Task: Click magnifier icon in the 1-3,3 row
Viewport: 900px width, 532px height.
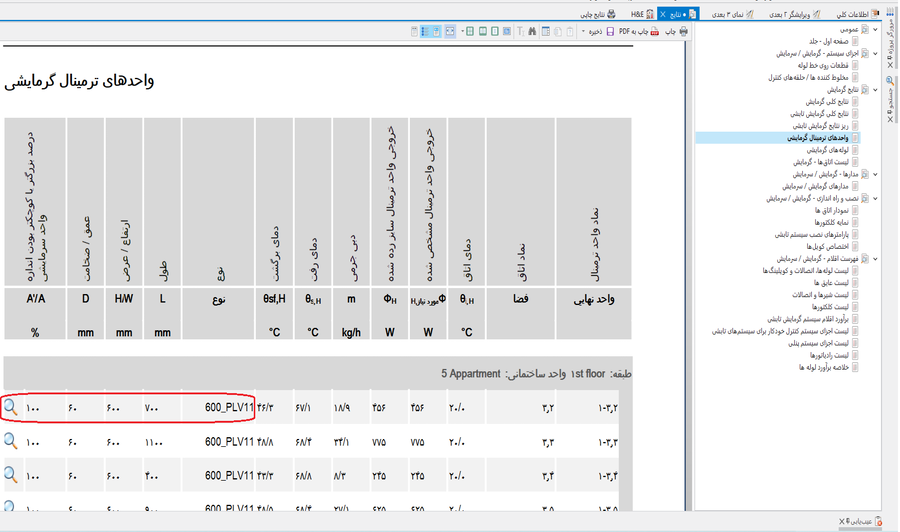Action: 11,441
